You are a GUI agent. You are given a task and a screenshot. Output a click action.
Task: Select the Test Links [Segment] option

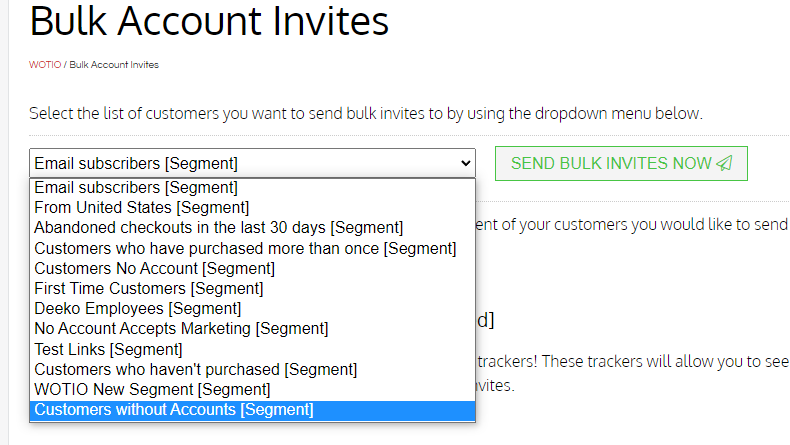[252, 349]
